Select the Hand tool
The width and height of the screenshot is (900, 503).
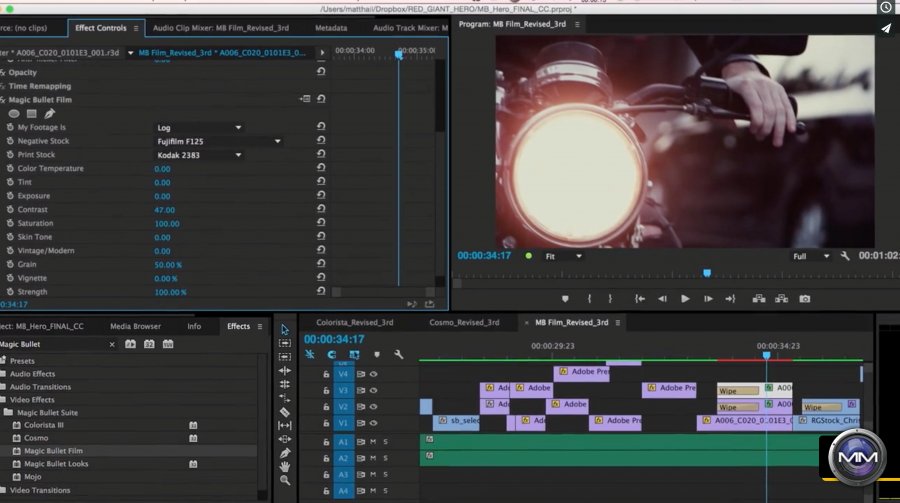click(285, 466)
